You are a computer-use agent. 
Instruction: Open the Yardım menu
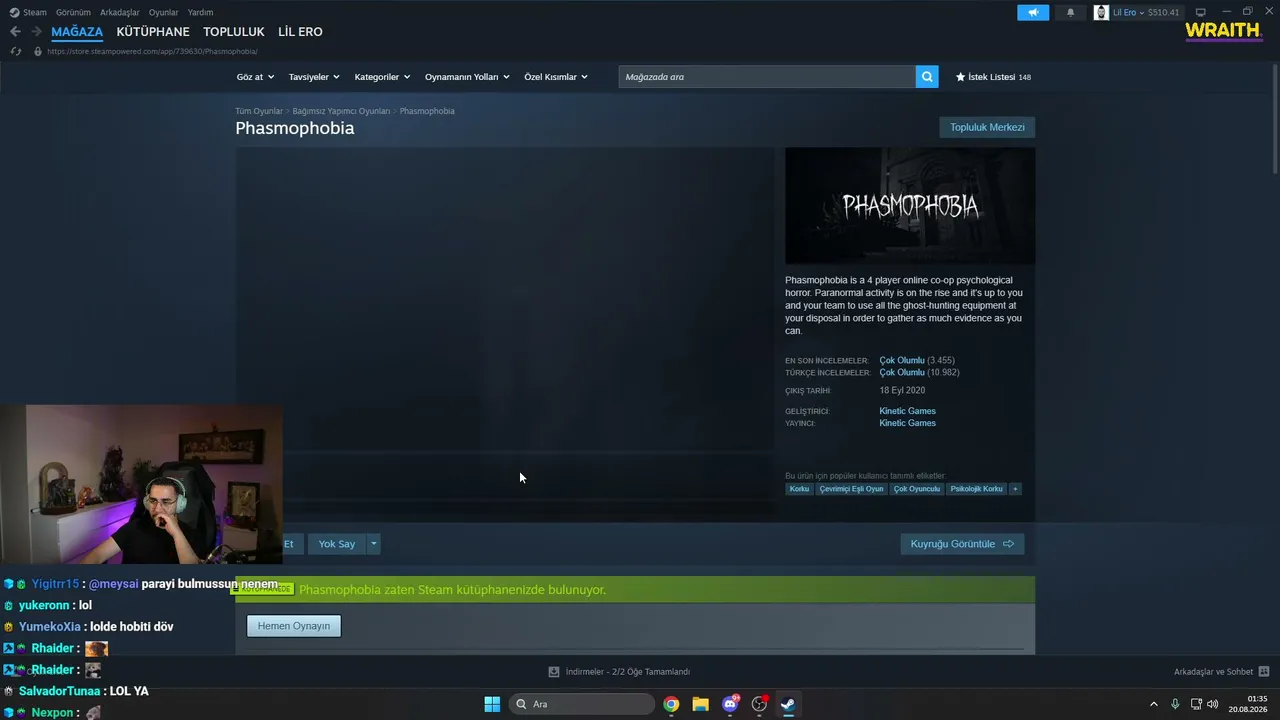pos(201,12)
